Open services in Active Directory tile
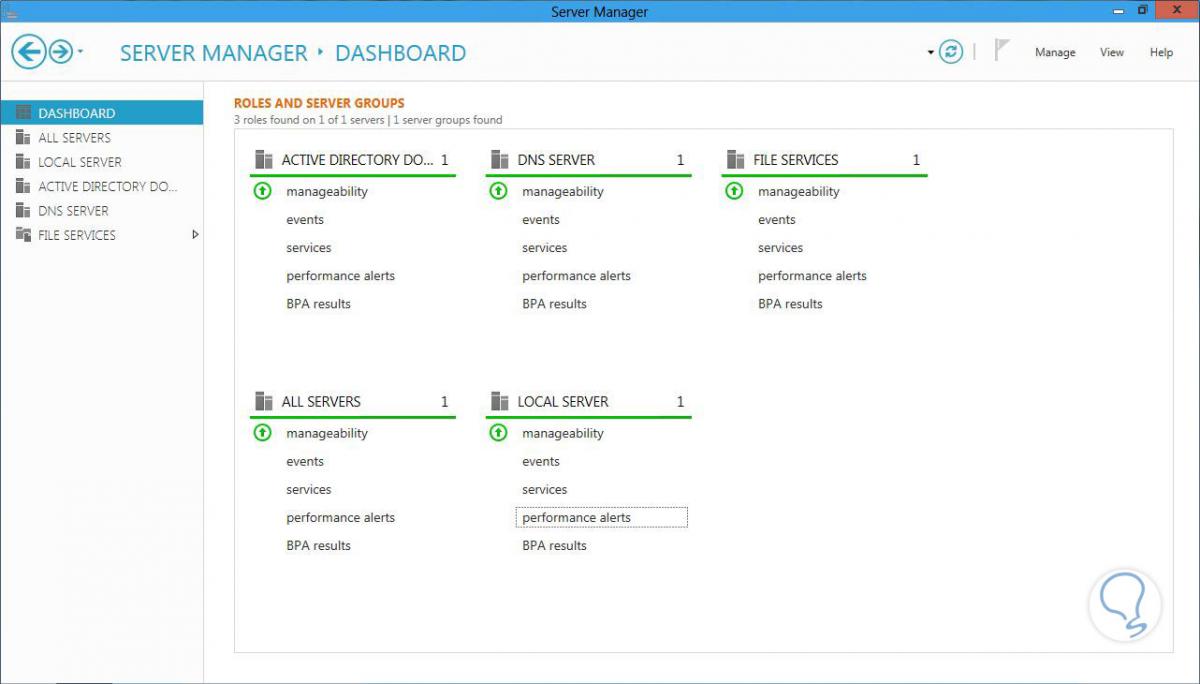The image size is (1200, 684). click(308, 248)
